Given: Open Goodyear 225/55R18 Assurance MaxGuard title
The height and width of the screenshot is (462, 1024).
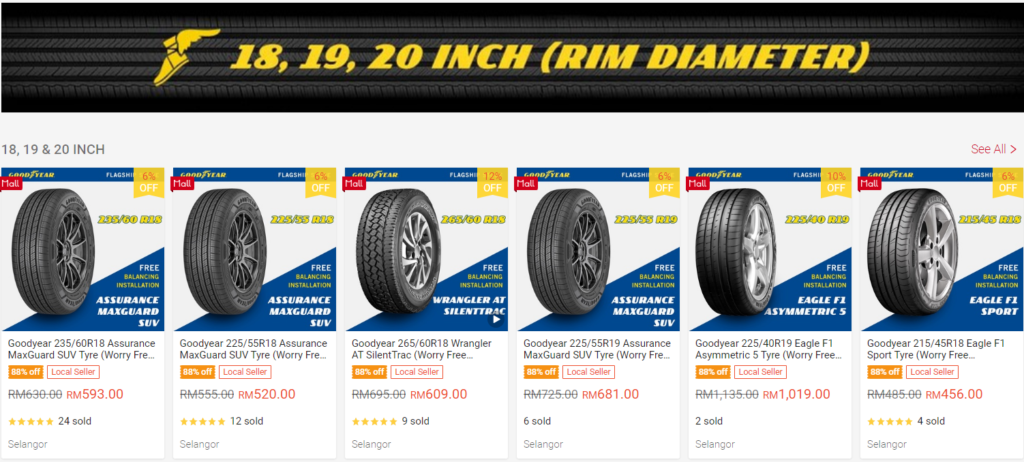Looking at the screenshot, I should [253, 349].
